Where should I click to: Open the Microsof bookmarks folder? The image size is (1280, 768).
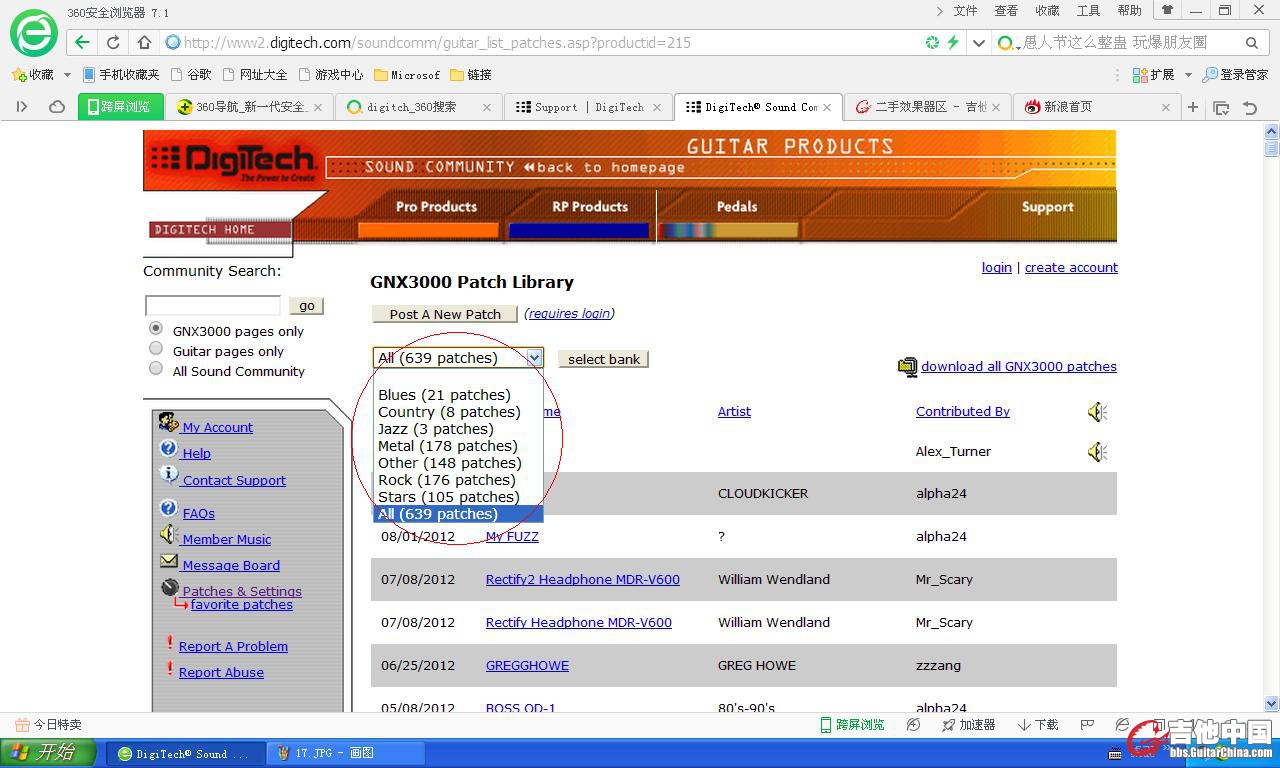click(407, 75)
